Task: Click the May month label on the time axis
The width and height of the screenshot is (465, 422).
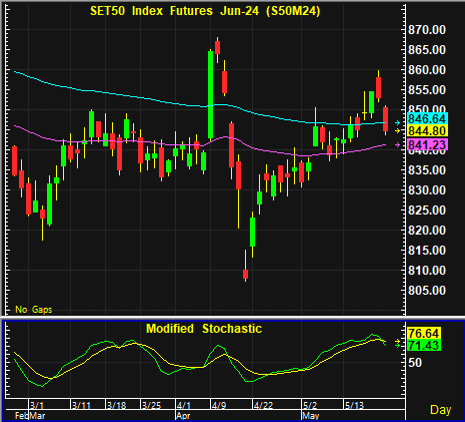Action: [311, 416]
